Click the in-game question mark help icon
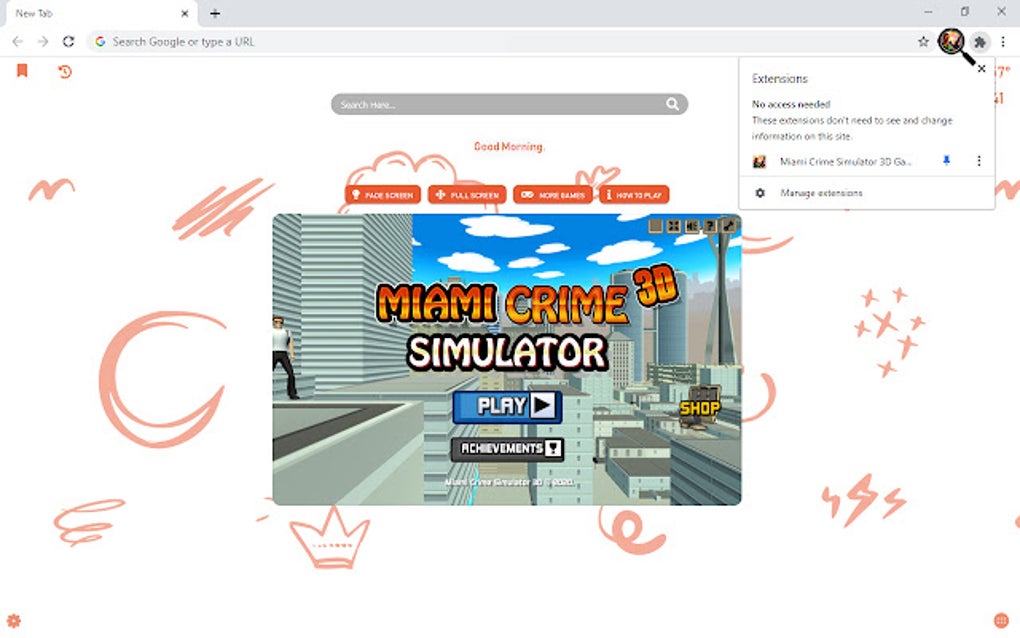 click(x=710, y=226)
